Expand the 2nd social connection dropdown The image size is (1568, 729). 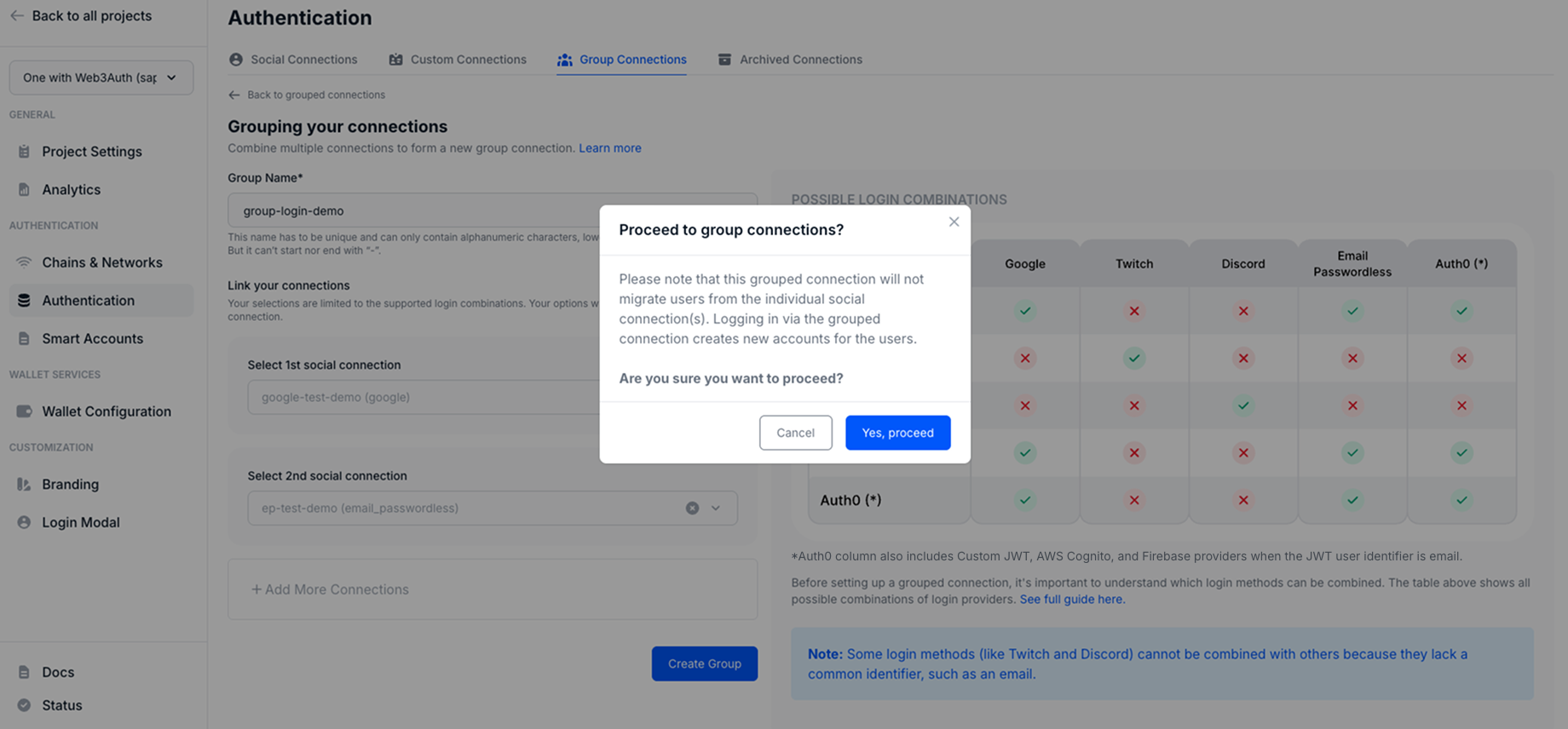(x=716, y=508)
